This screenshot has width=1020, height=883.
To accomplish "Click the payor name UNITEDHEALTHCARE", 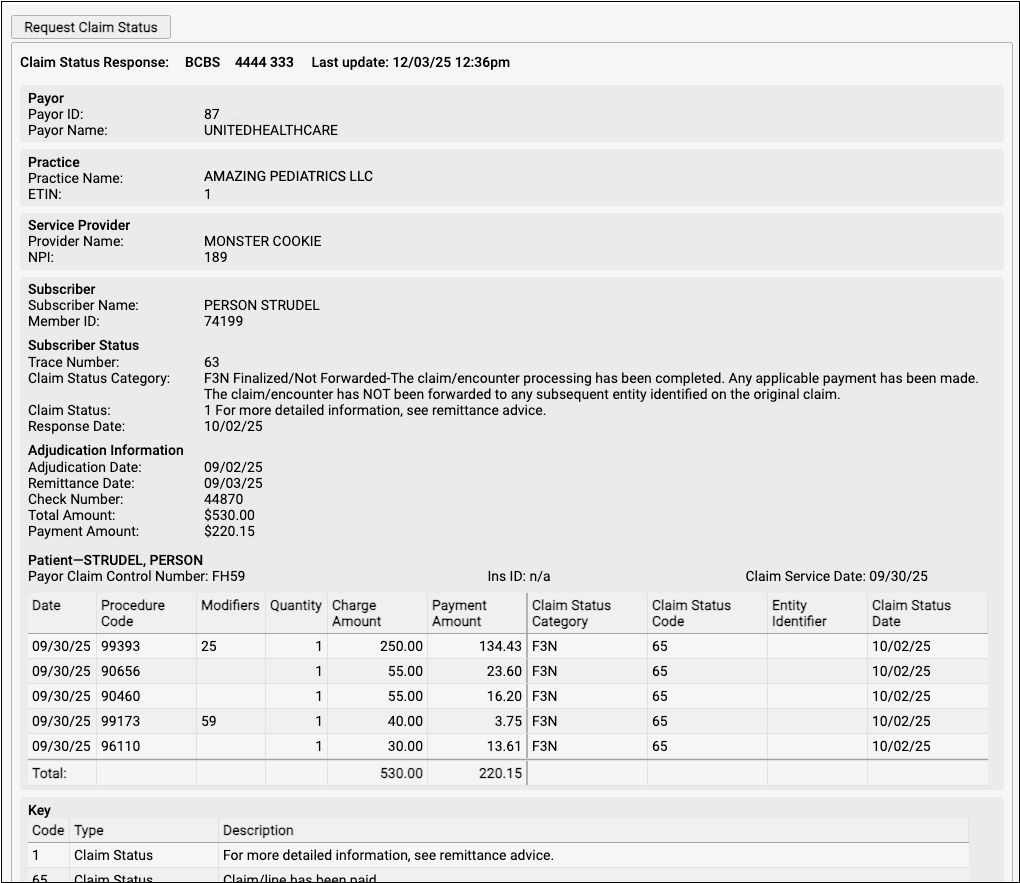I will tap(271, 130).
